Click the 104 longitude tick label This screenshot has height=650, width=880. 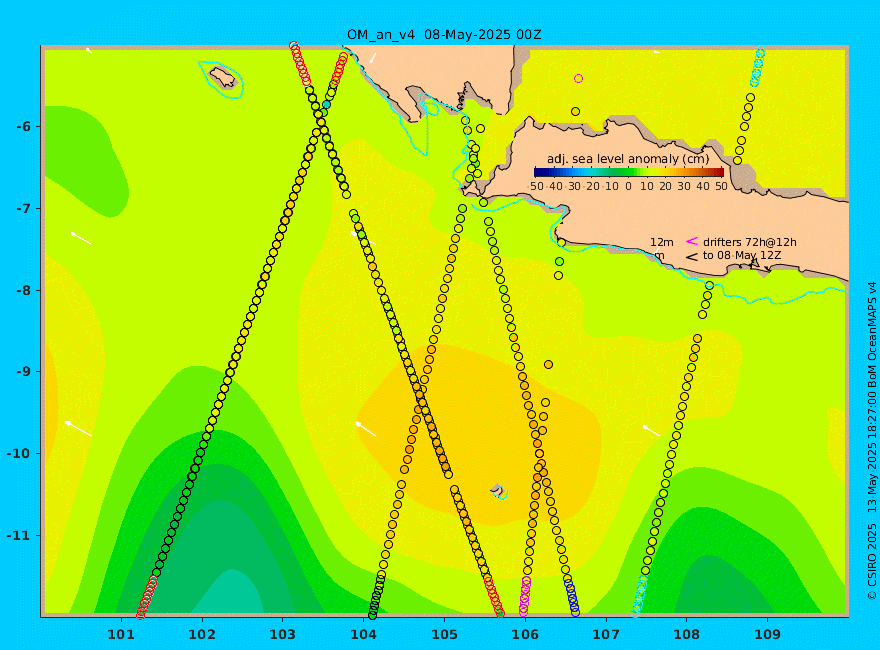[363, 634]
